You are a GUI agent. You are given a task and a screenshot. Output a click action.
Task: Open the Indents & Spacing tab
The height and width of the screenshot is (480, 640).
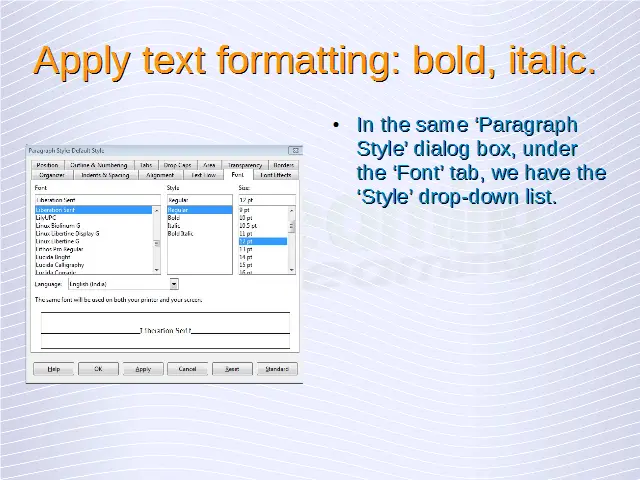click(105, 175)
